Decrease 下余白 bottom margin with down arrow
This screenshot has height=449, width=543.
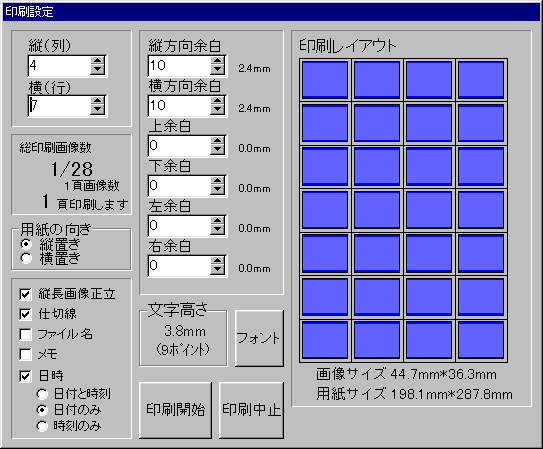217,190
